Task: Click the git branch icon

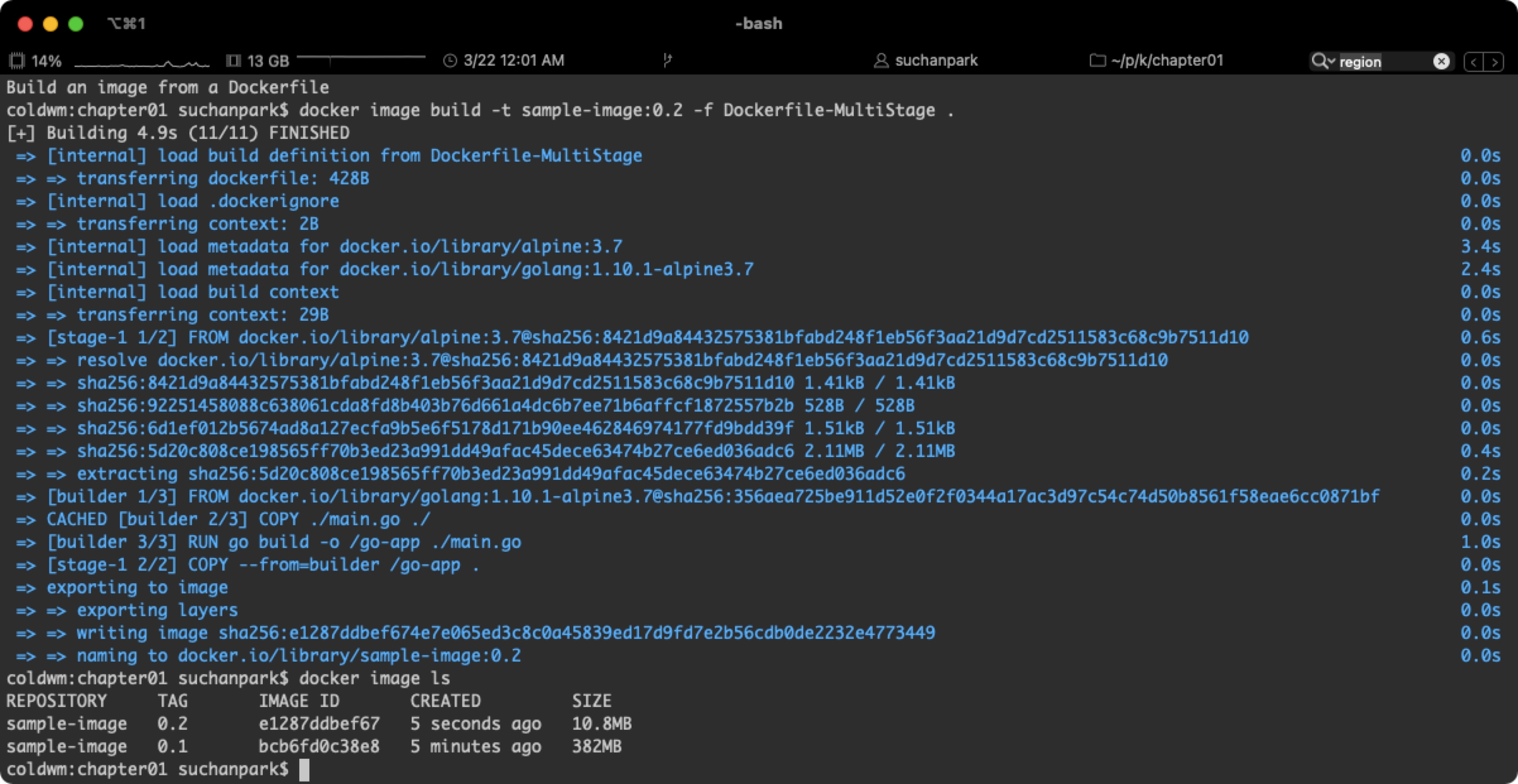Action: (667, 61)
